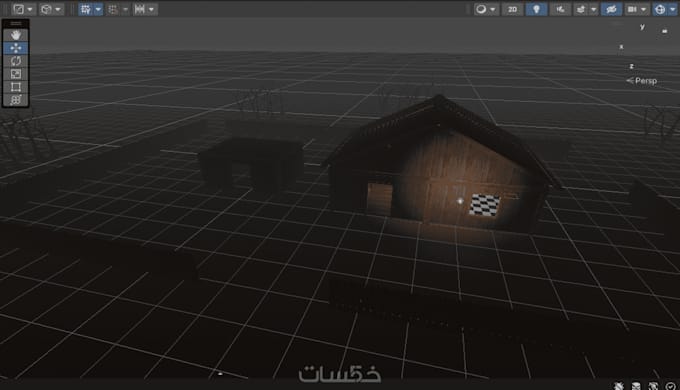Click the auto generate lighting status icon
This screenshot has height=390, width=680.
point(653,385)
